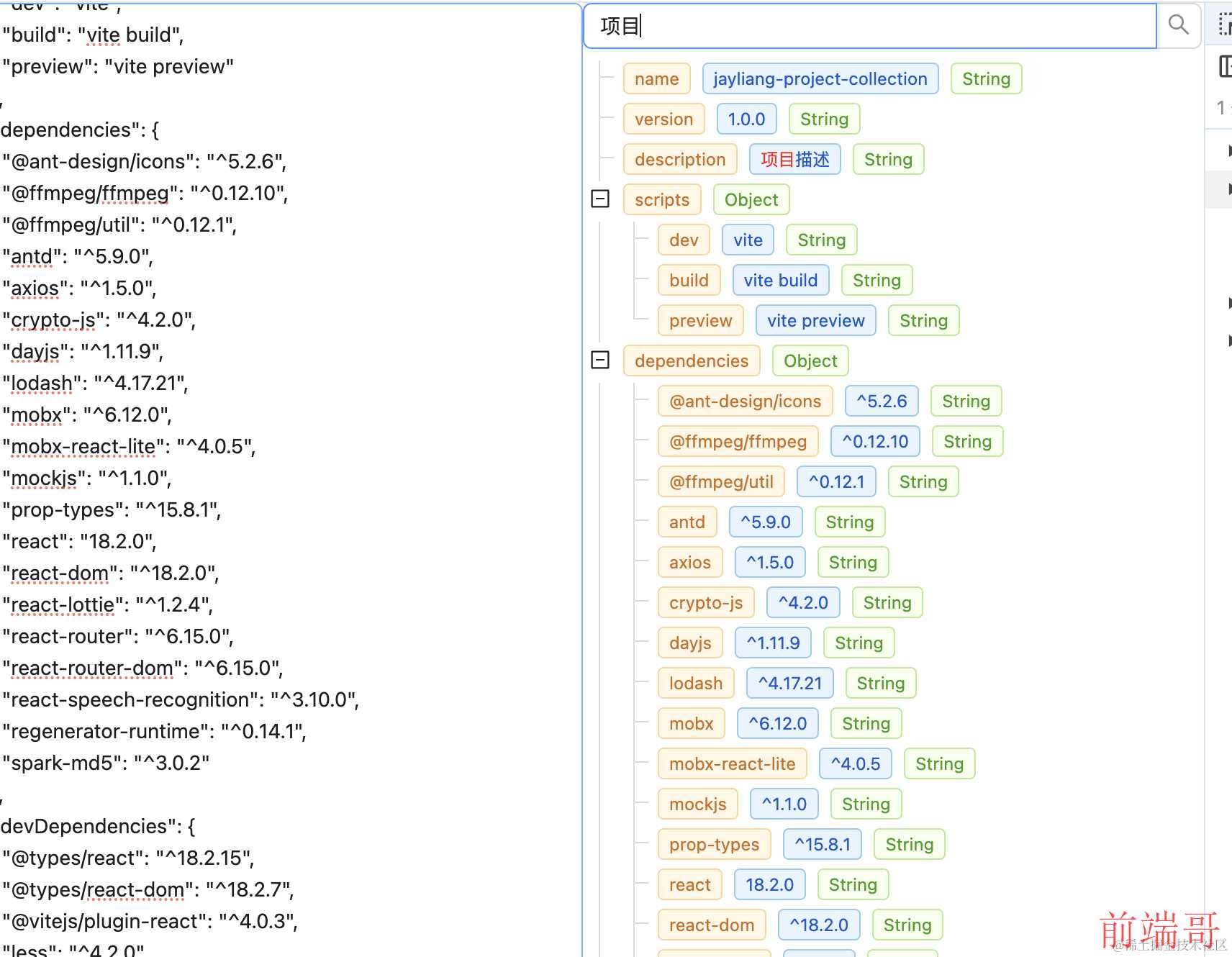This screenshot has height=957, width=1232.
Task: Click the vite build value tag
Action: [781, 280]
